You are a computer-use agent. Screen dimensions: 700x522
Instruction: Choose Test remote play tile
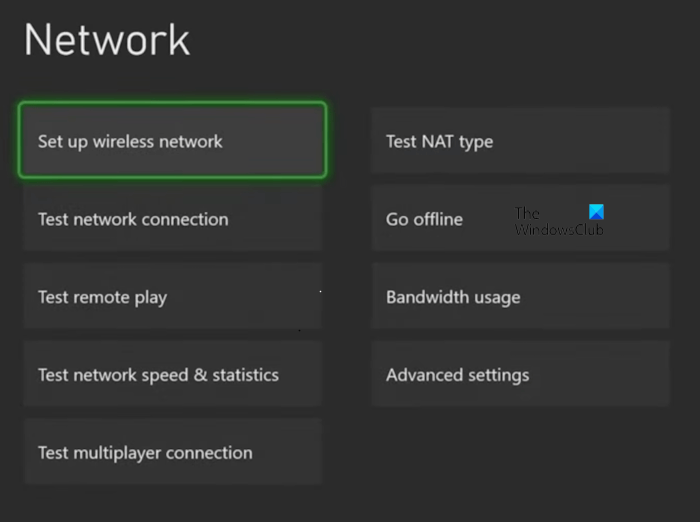point(172,297)
